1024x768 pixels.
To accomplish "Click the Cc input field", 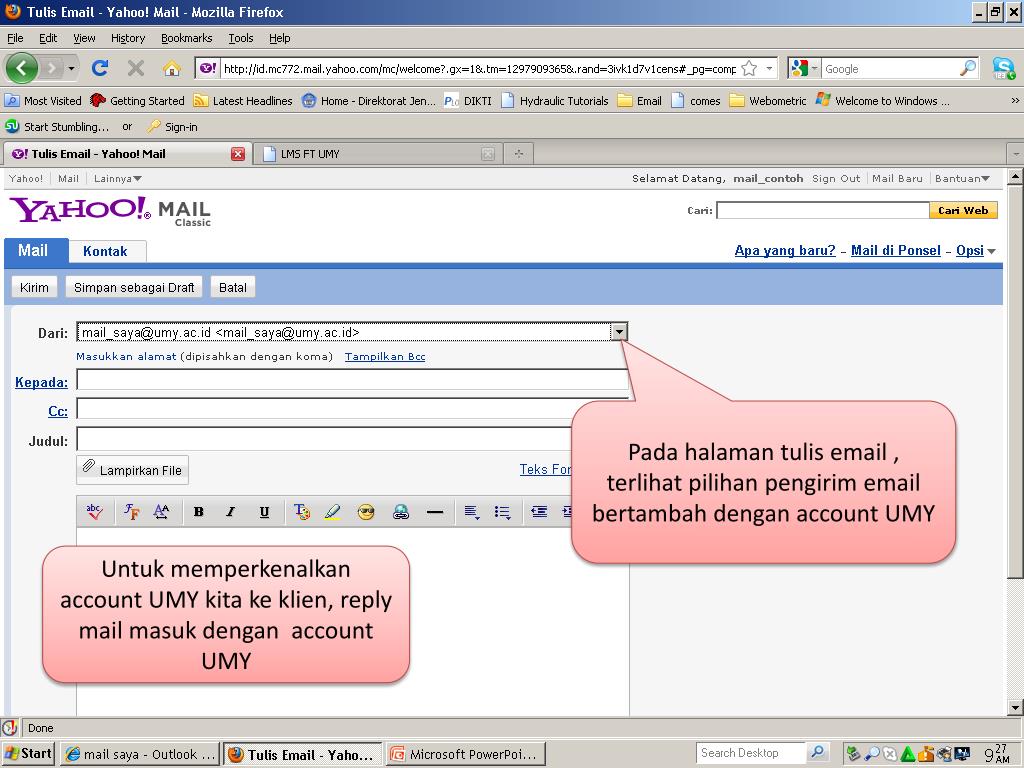I will point(352,409).
